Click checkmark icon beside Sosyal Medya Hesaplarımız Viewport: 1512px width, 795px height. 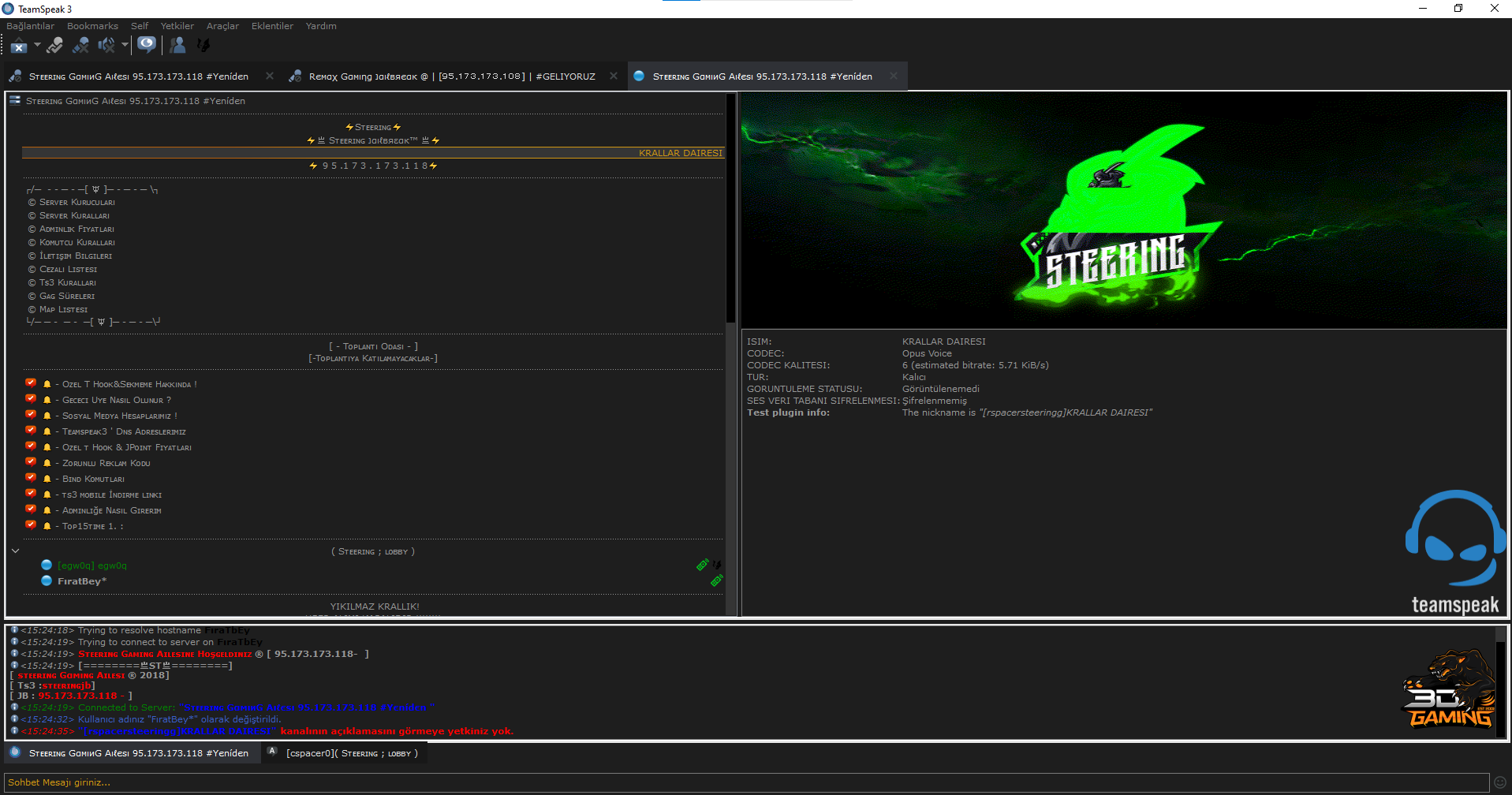pos(31,415)
